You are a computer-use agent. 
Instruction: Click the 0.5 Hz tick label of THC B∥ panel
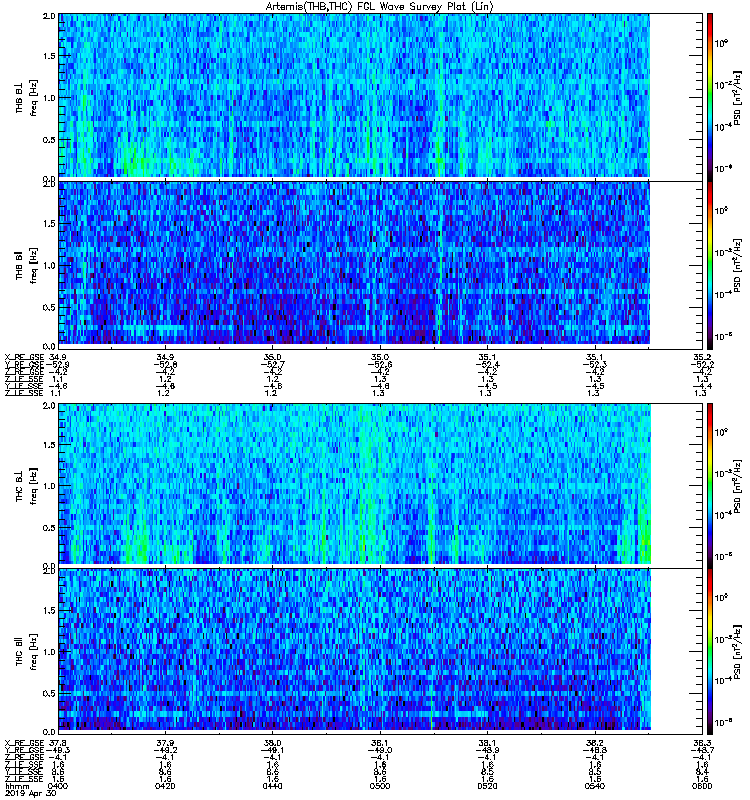pos(49,693)
